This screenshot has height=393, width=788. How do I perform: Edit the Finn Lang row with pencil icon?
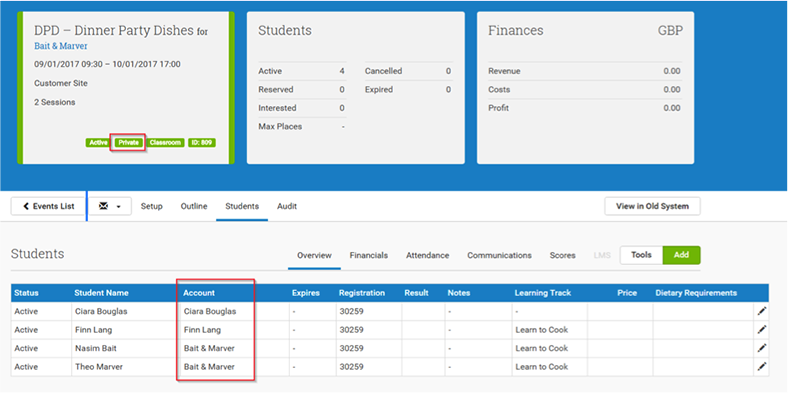tap(762, 330)
